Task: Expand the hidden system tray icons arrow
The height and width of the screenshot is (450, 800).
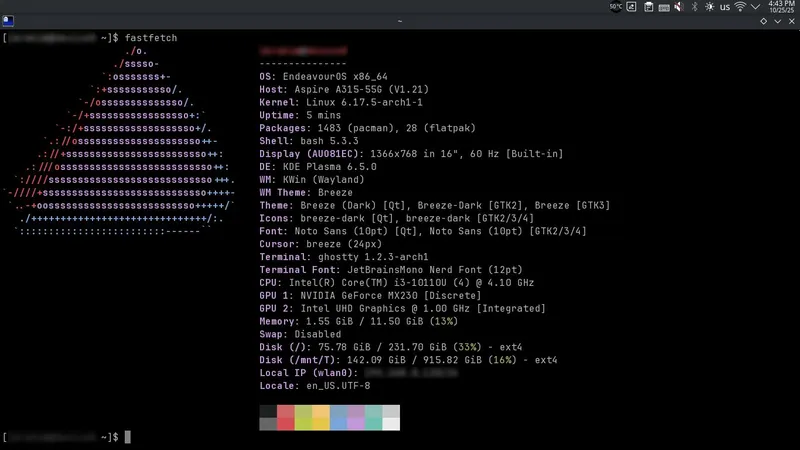Action: (756, 7)
